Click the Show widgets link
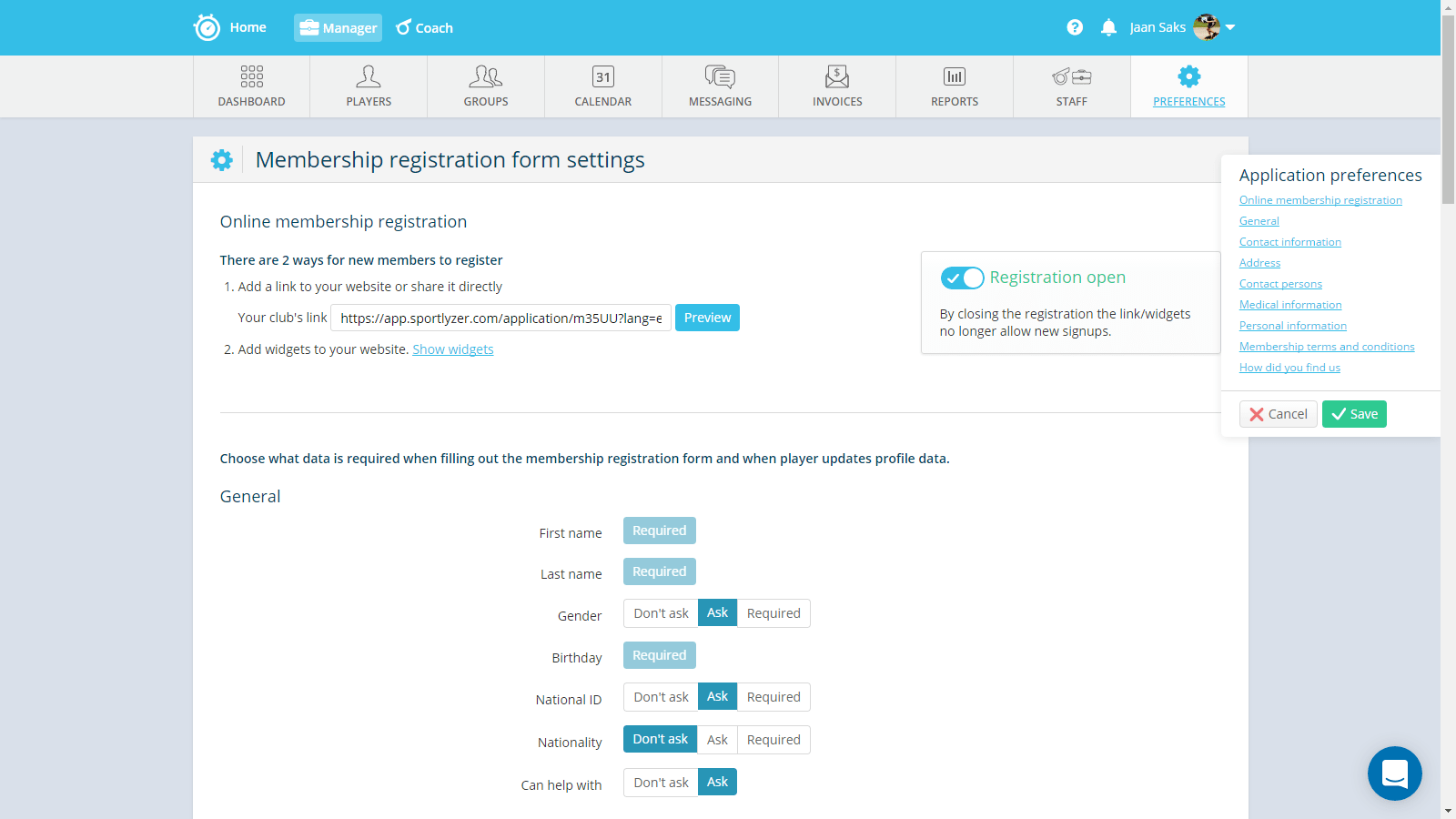This screenshot has width=1456, height=819. click(453, 349)
